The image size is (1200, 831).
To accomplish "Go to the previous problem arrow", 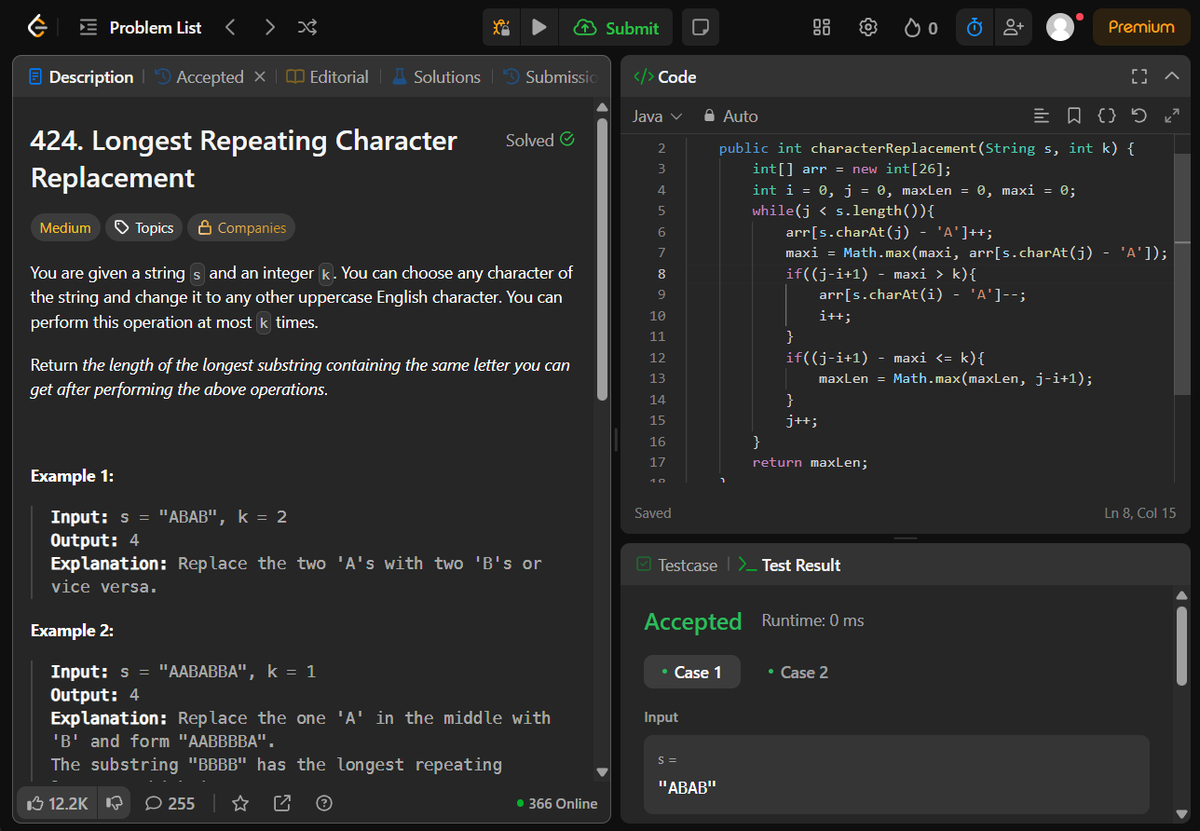I will 231,28.
